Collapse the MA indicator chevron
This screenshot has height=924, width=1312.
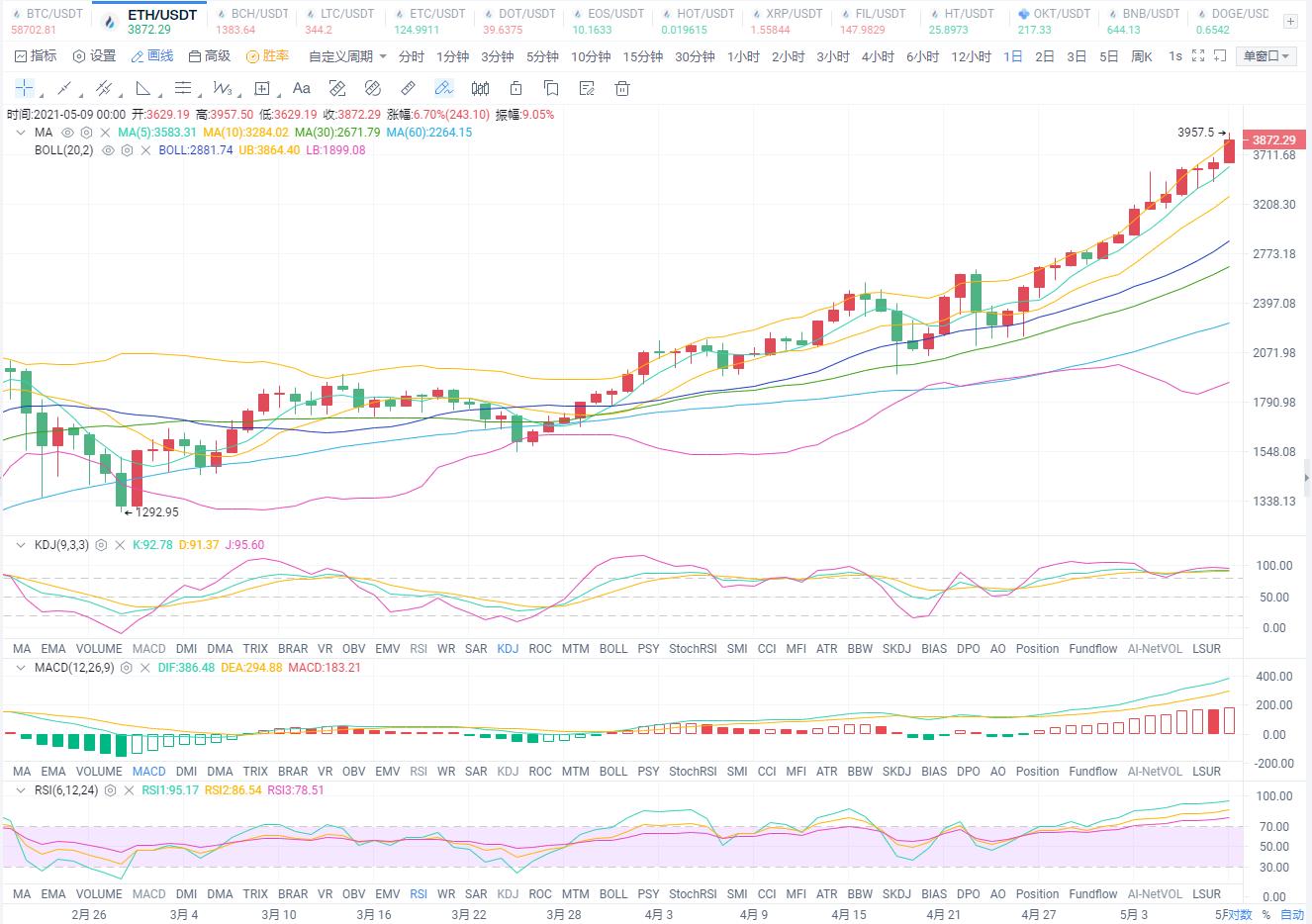(x=21, y=132)
